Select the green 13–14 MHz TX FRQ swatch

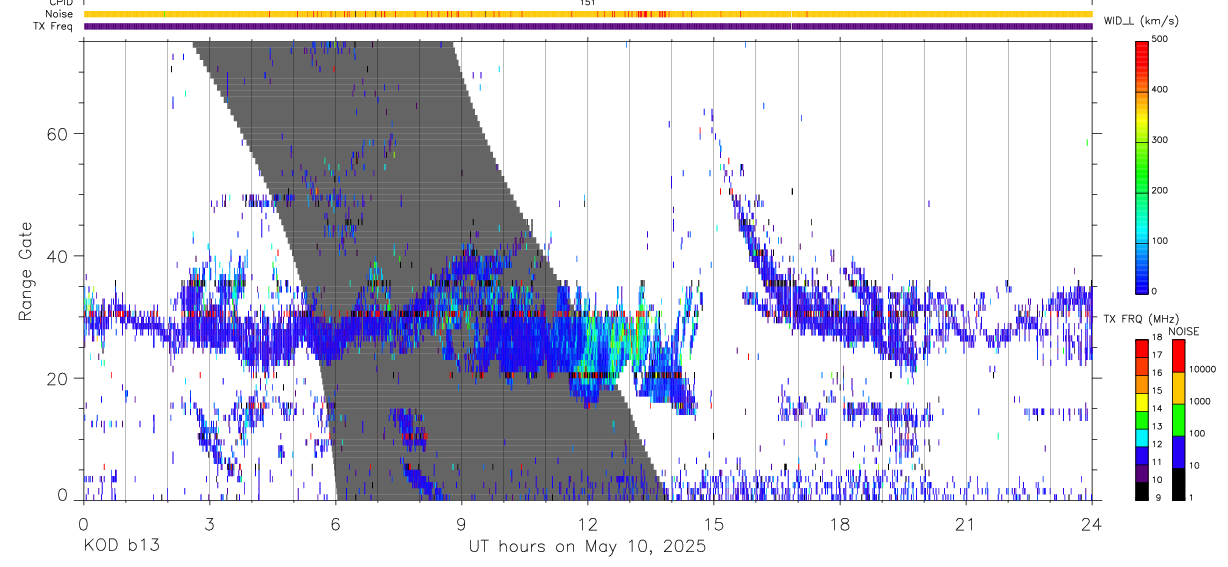[x=1142, y=420]
